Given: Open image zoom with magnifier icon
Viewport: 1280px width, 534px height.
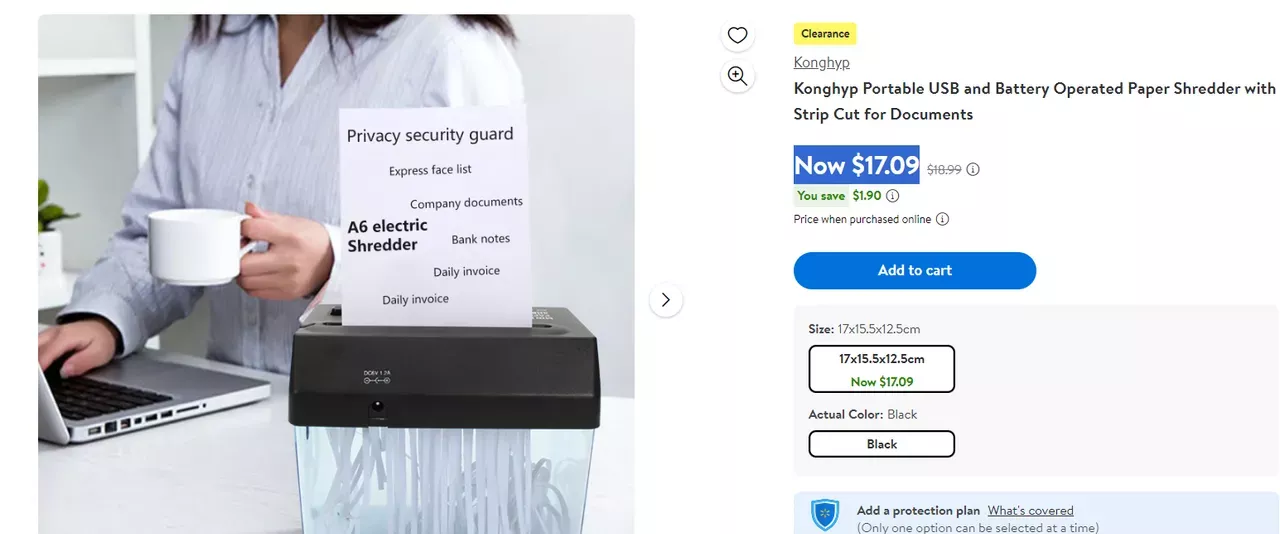Looking at the screenshot, I should (737, 76).
